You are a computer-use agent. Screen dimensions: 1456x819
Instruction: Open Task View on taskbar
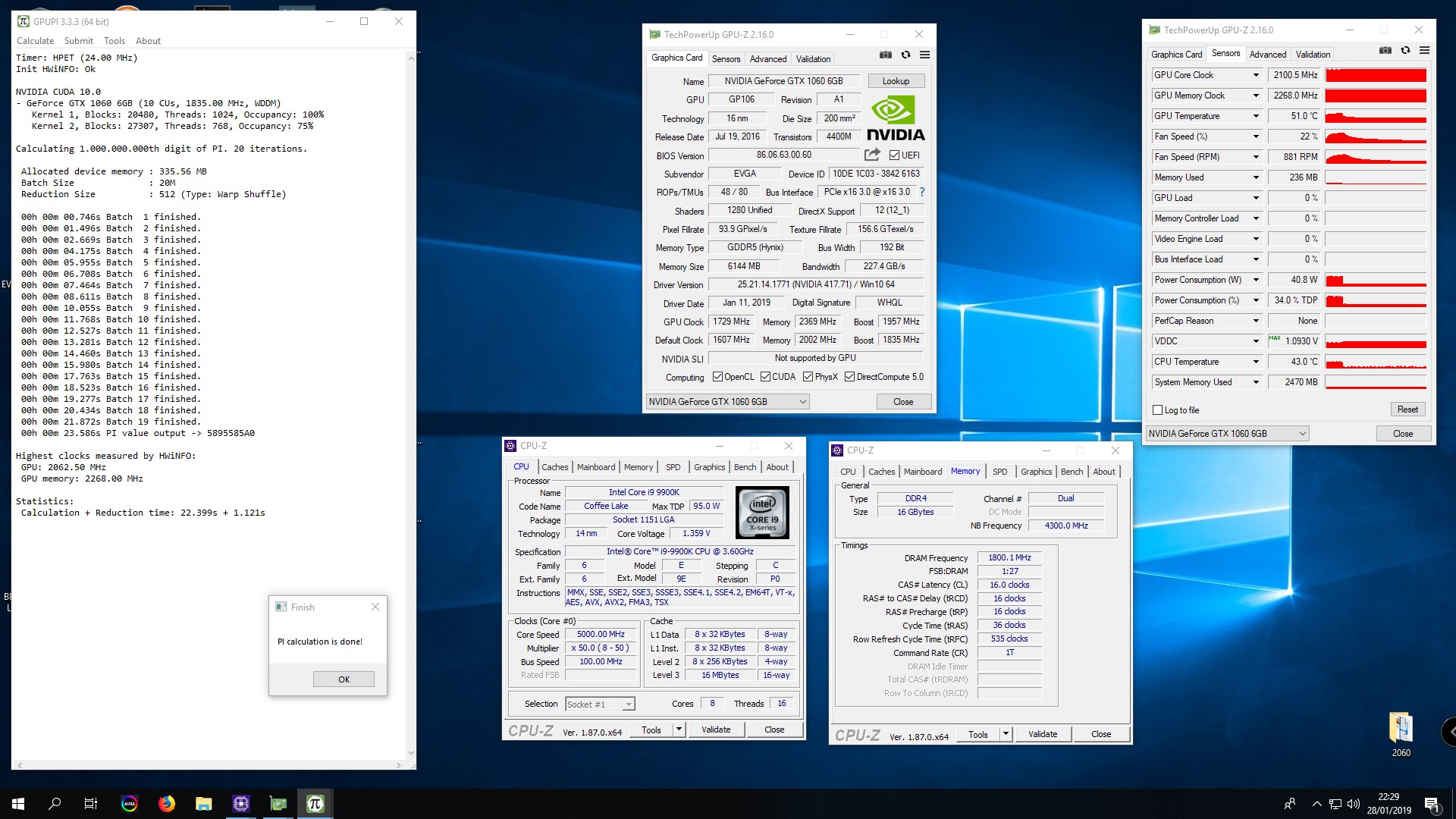(x=91, y=804)
